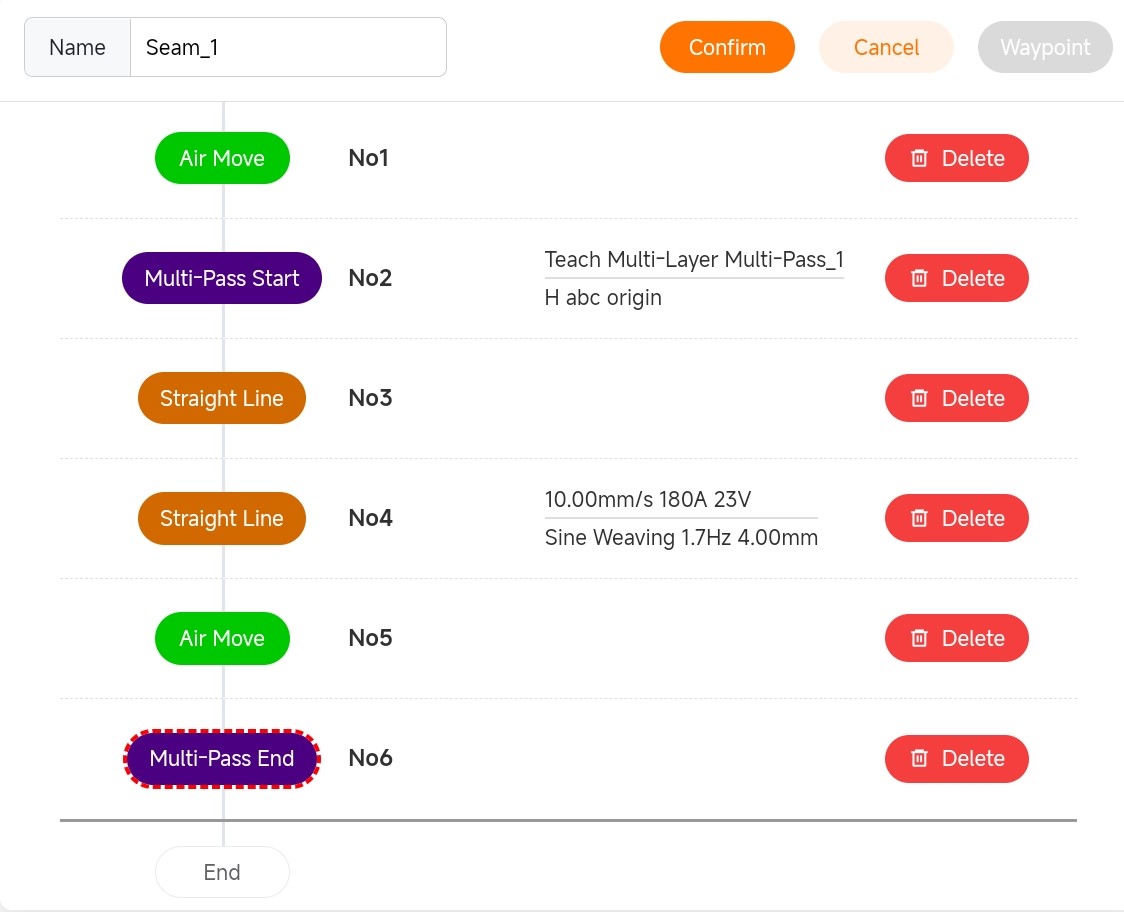
Task: Click the trash icon in row No4
Action: (x=920, y=518)
